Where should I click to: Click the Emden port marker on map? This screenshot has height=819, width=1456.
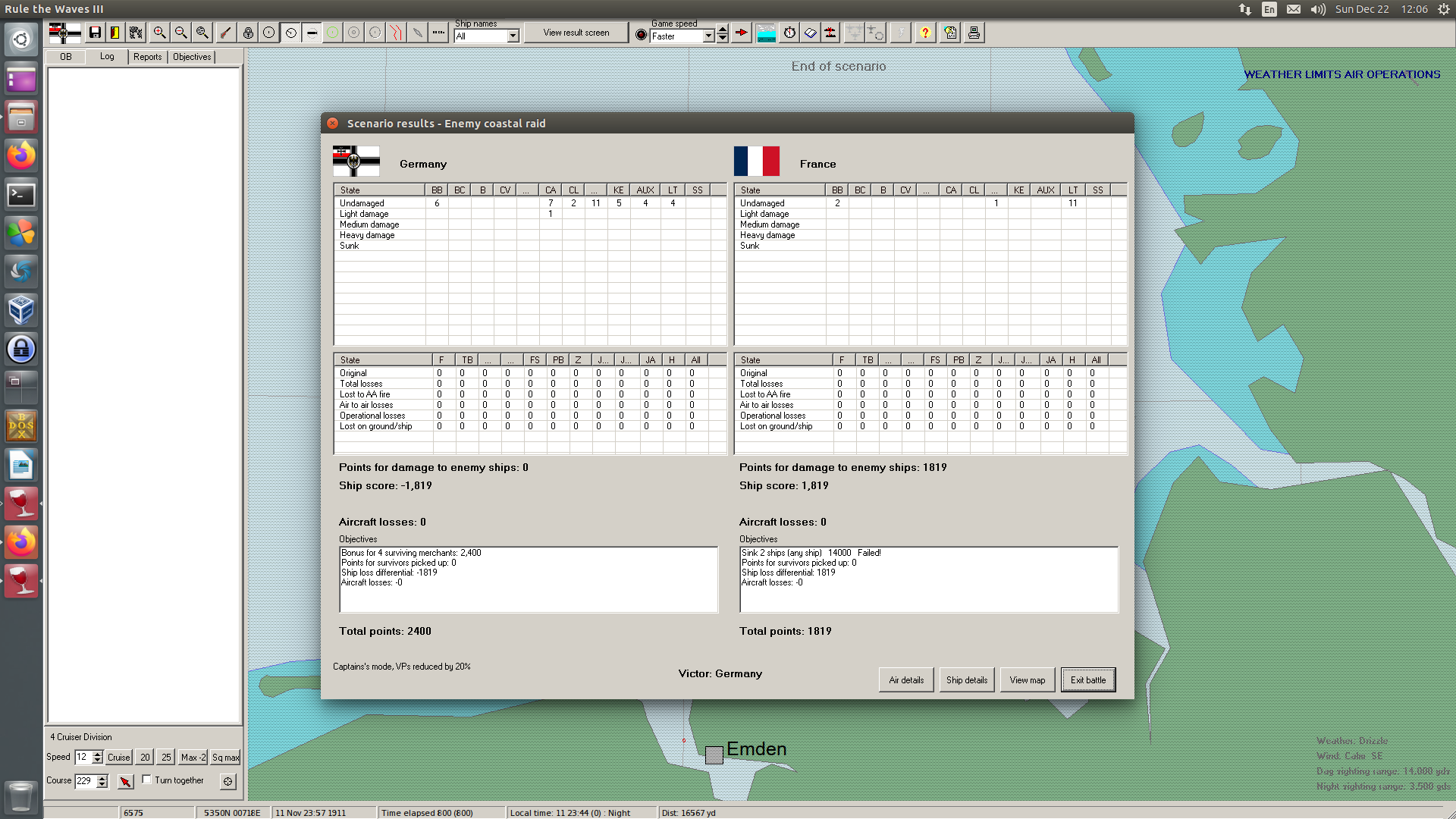click(714, 755)
